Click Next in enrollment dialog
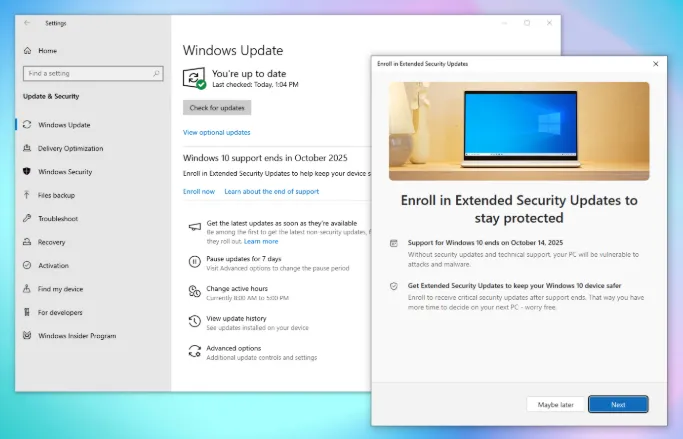Image resolution: width=683 pixels, height=439 pixels. point(618,404)
